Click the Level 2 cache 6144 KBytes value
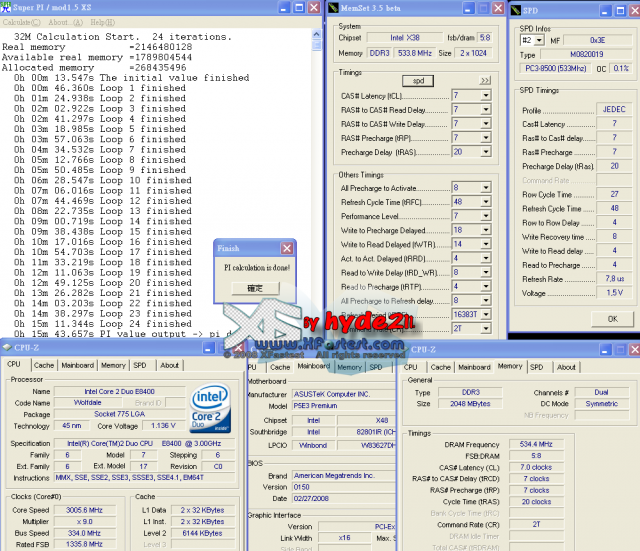This screenshot has width=640, height=551. (202, 533)
